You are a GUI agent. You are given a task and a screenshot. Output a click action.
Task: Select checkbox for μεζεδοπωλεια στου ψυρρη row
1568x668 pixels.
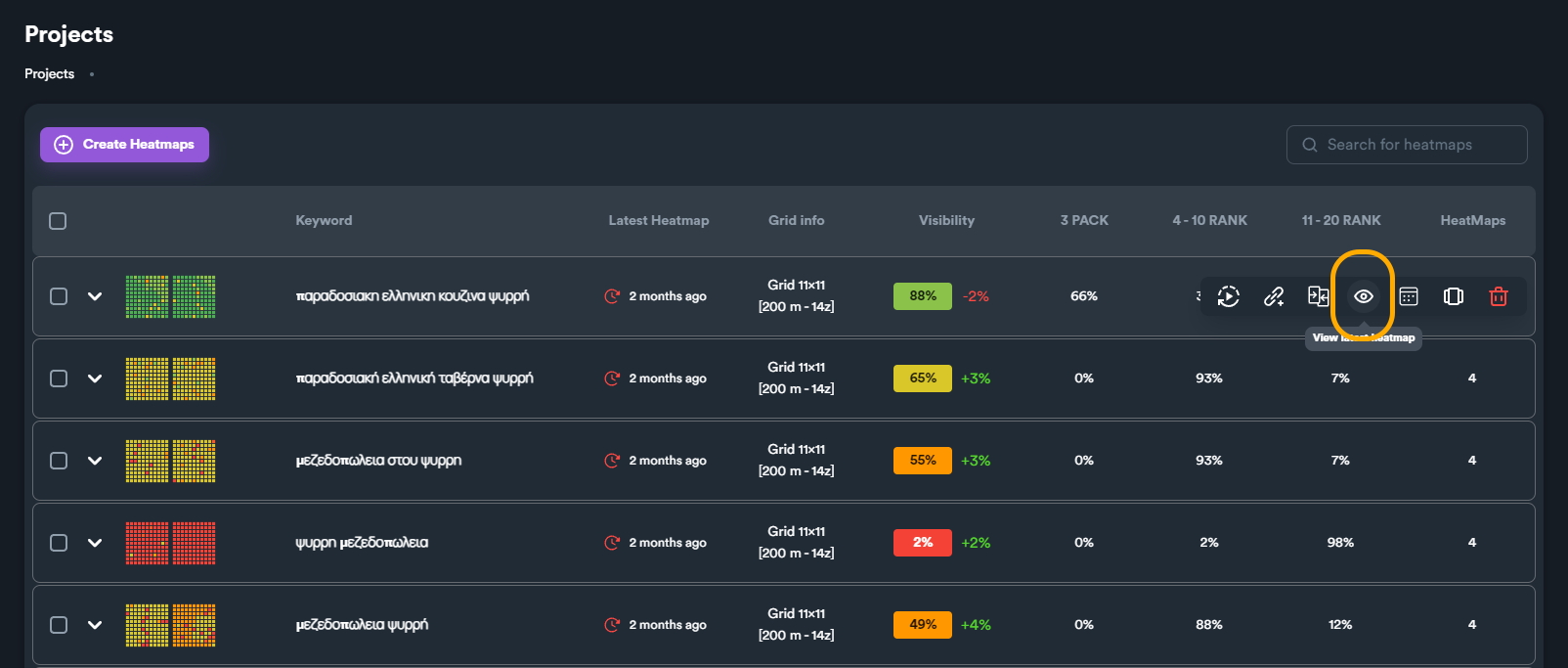tap(59, 461)
